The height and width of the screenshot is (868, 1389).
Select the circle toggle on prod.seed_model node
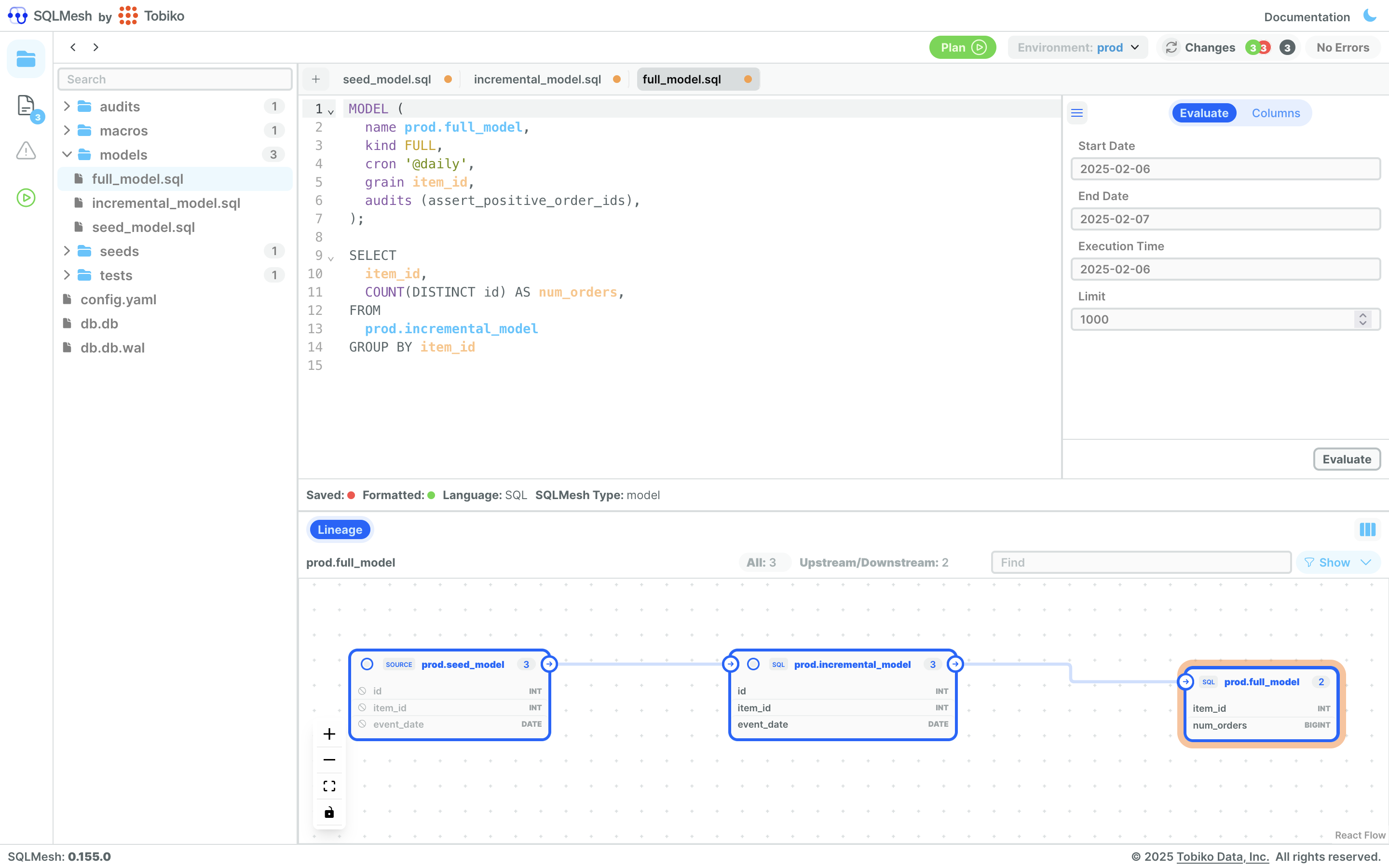[367, 664]
